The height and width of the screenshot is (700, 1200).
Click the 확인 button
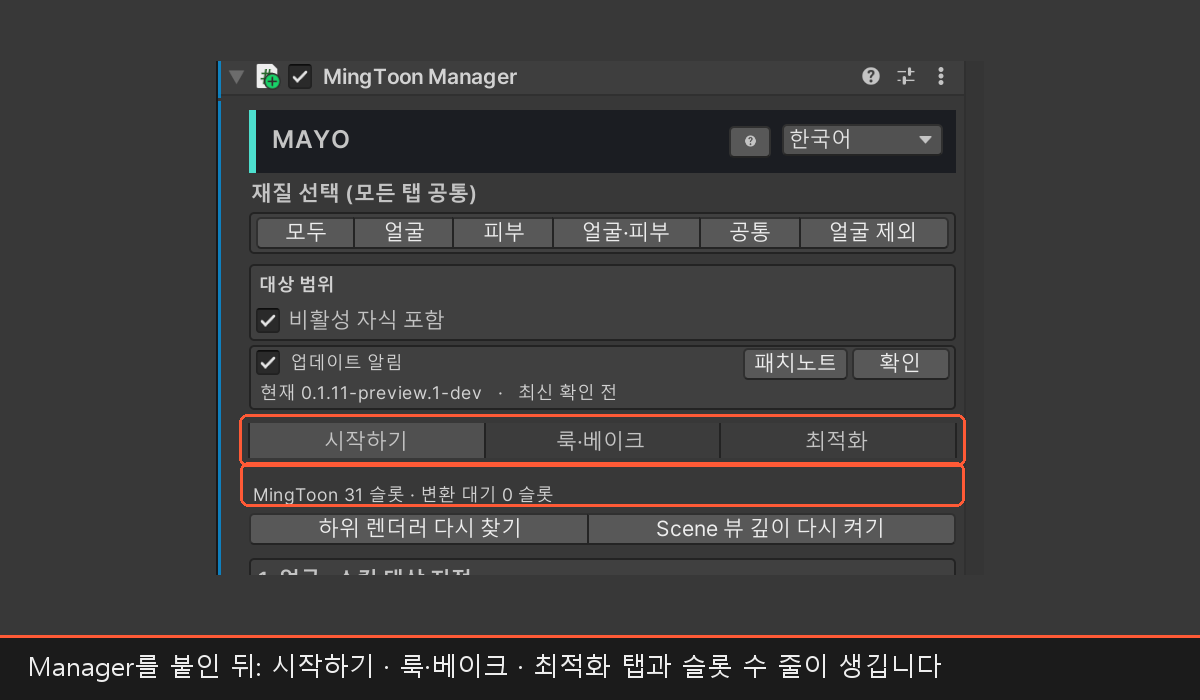900,363
